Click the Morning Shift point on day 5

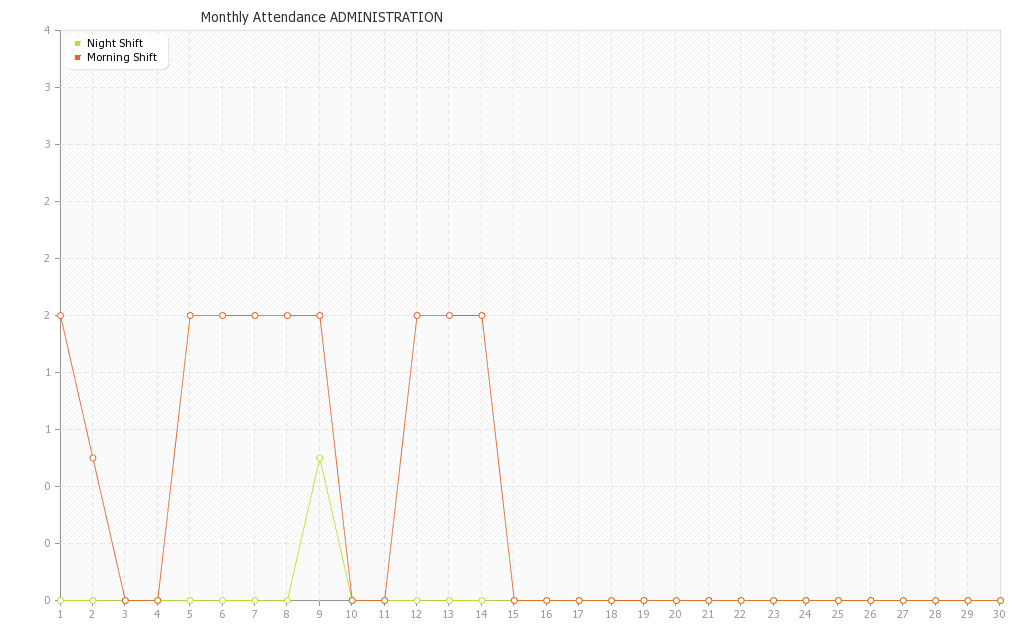pyautogui.click(x=190, y=315)
